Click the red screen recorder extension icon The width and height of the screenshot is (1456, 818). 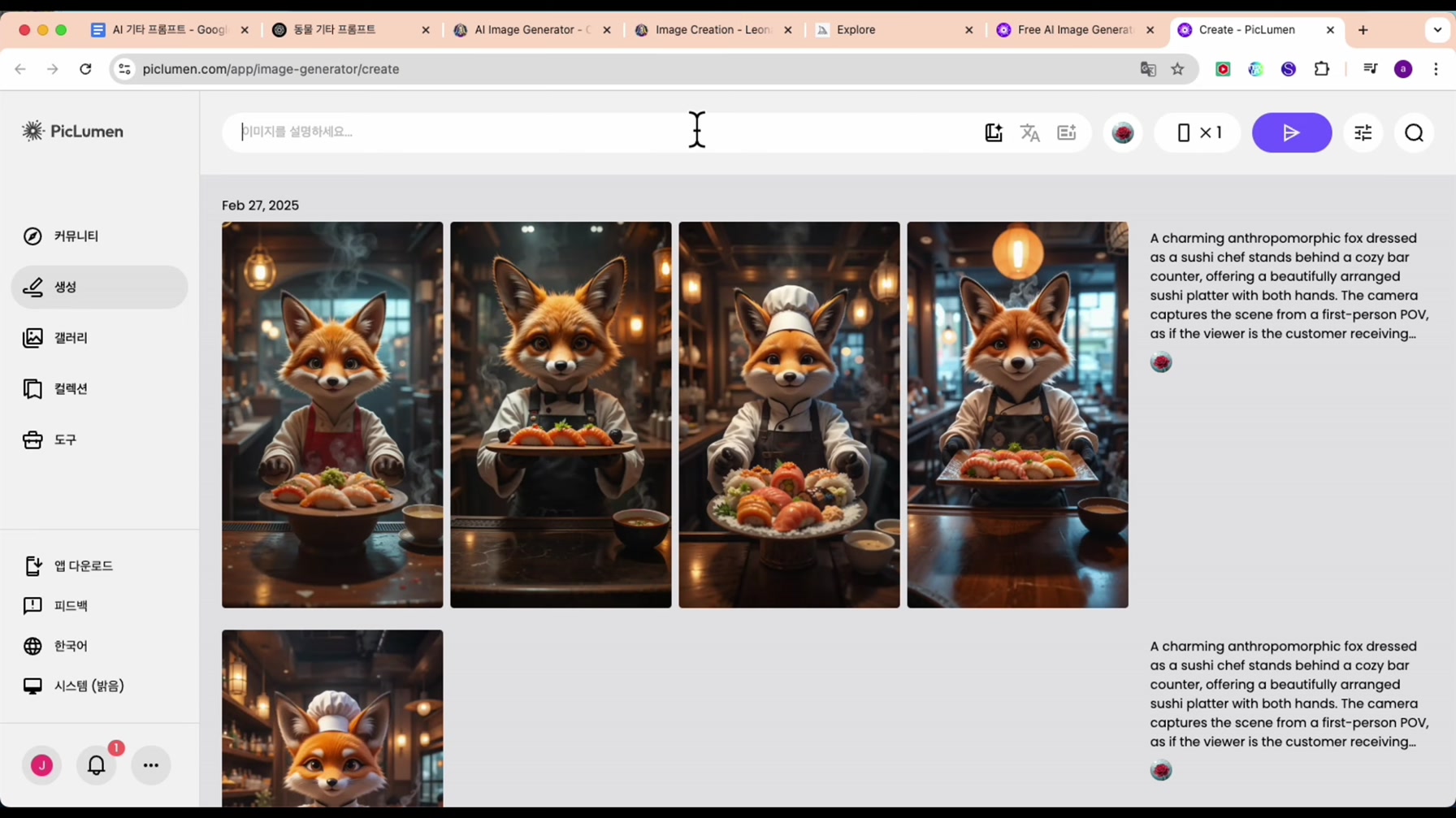tap(1223, 69)
